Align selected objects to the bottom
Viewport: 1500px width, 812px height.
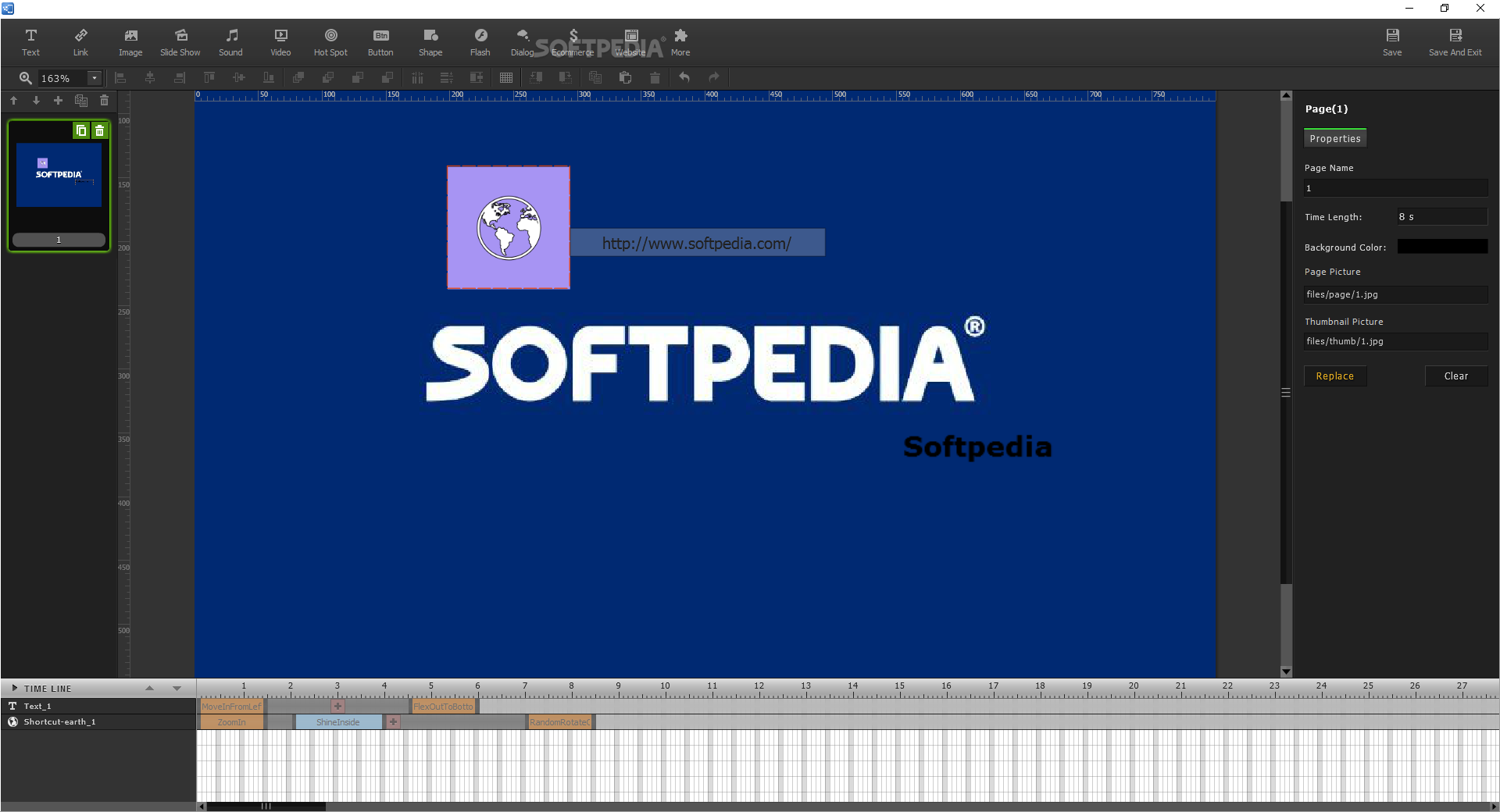tap(269, 77)
